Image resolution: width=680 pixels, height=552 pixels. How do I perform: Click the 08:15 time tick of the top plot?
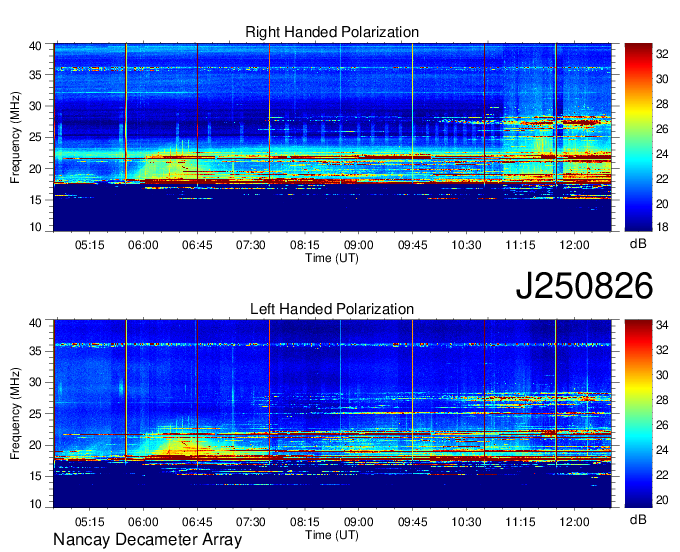304,245
